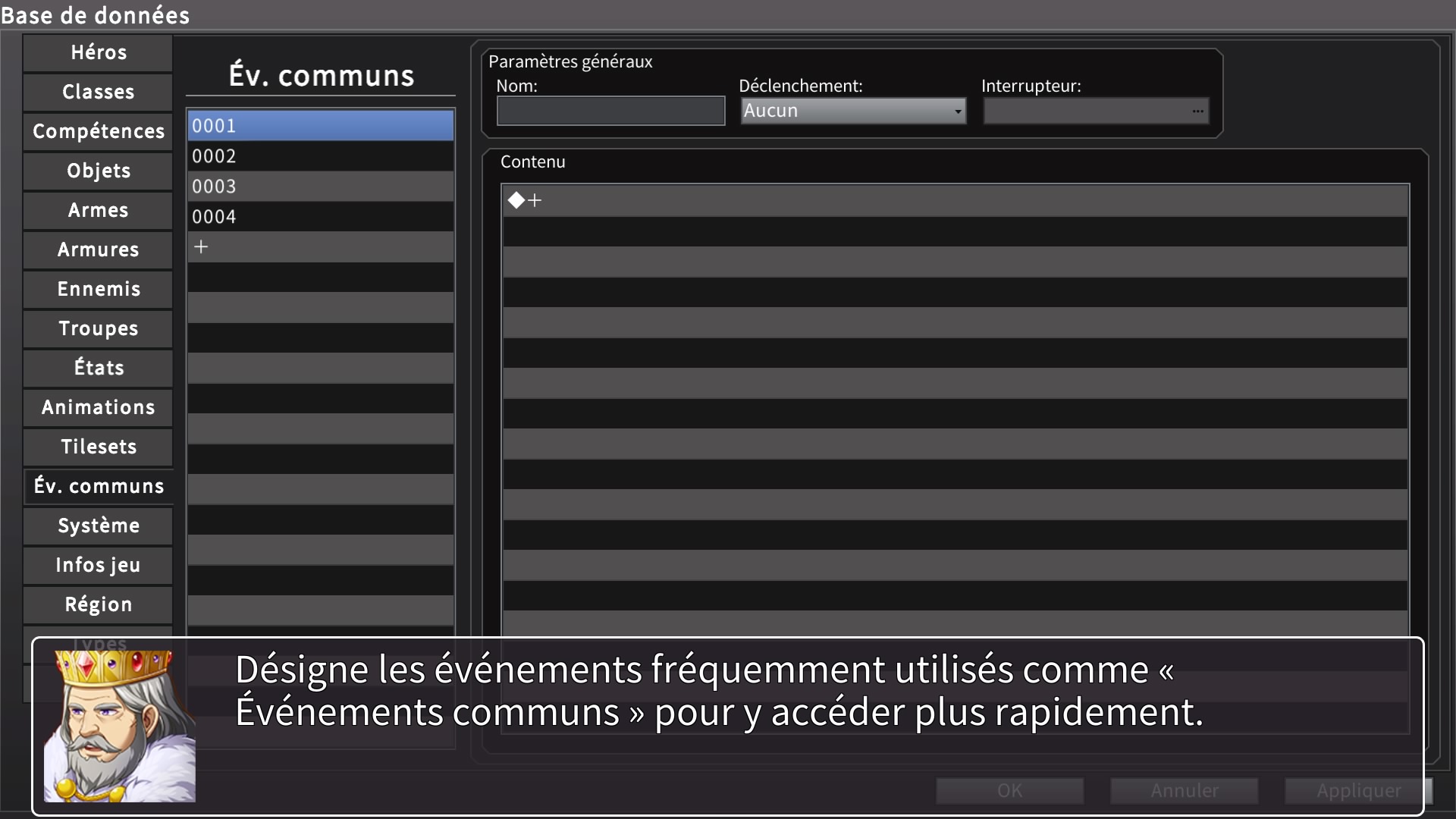Open the Région tab

pos(98,604)
